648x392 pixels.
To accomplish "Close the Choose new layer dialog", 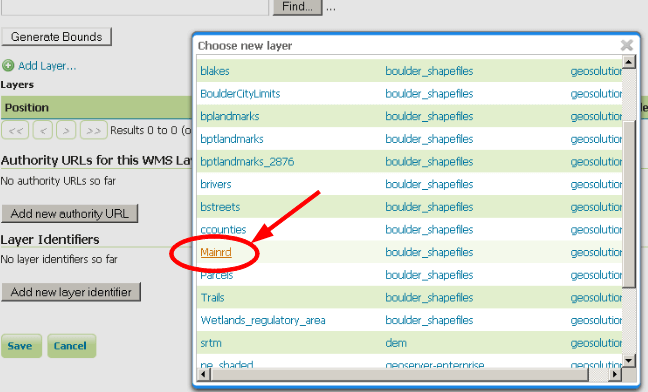I will tap(627, 45).
